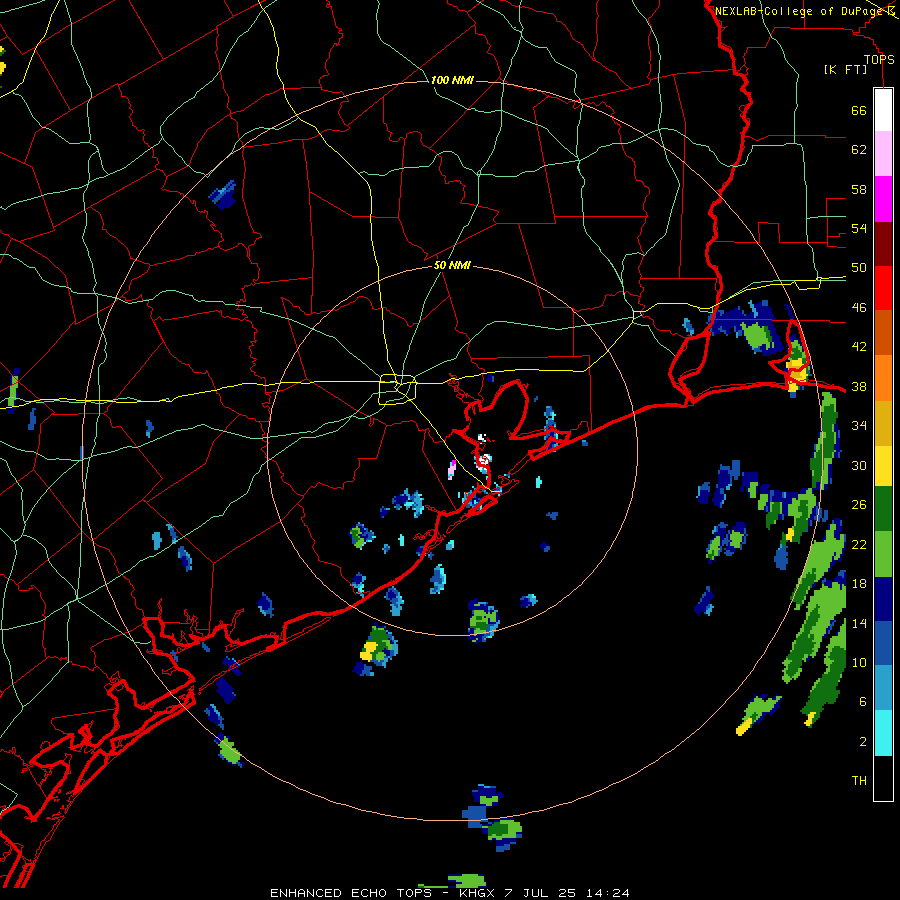The width and height of the screenshot is (900, 900).
Task: Pick the cyan swatch near 2
Action: 883,733
